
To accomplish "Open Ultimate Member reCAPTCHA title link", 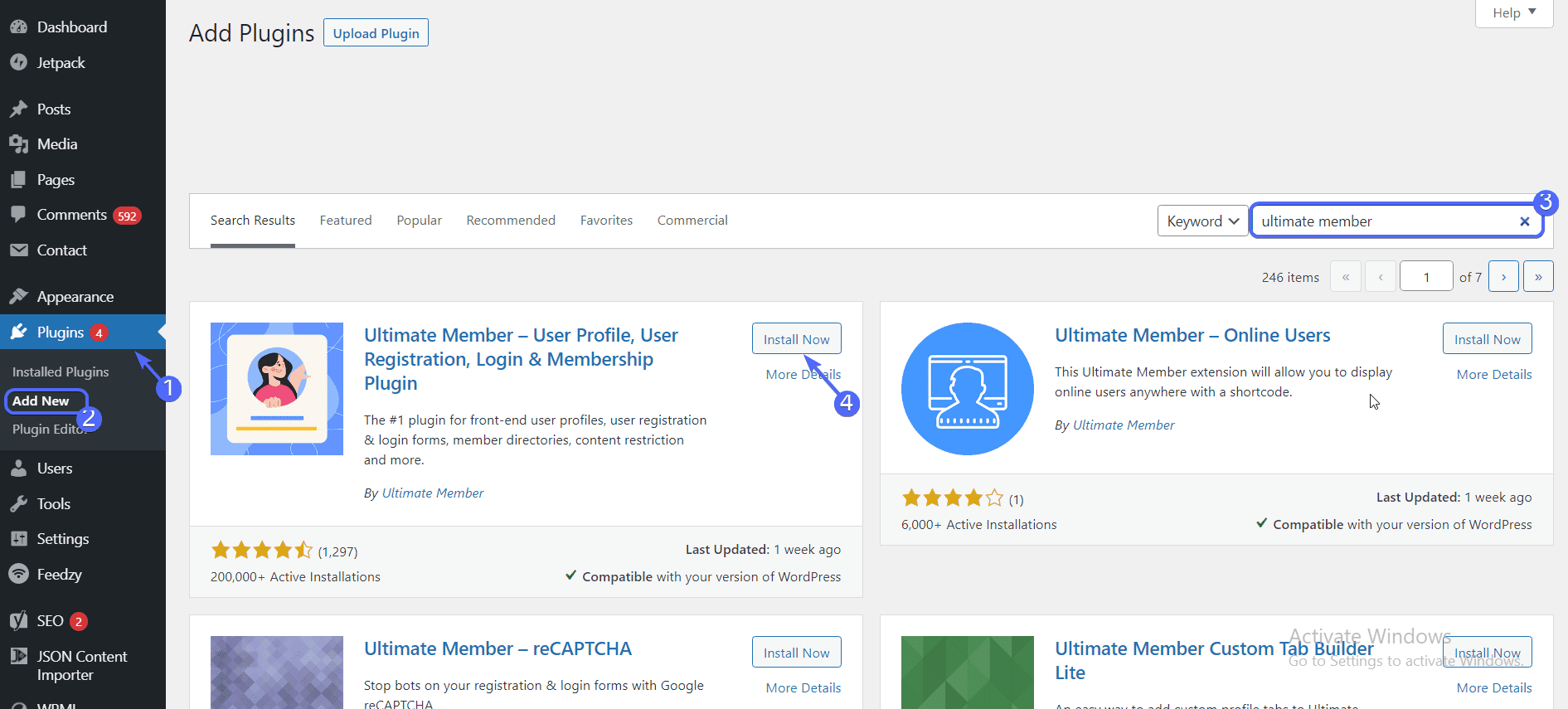I will [x=498, y=649].
